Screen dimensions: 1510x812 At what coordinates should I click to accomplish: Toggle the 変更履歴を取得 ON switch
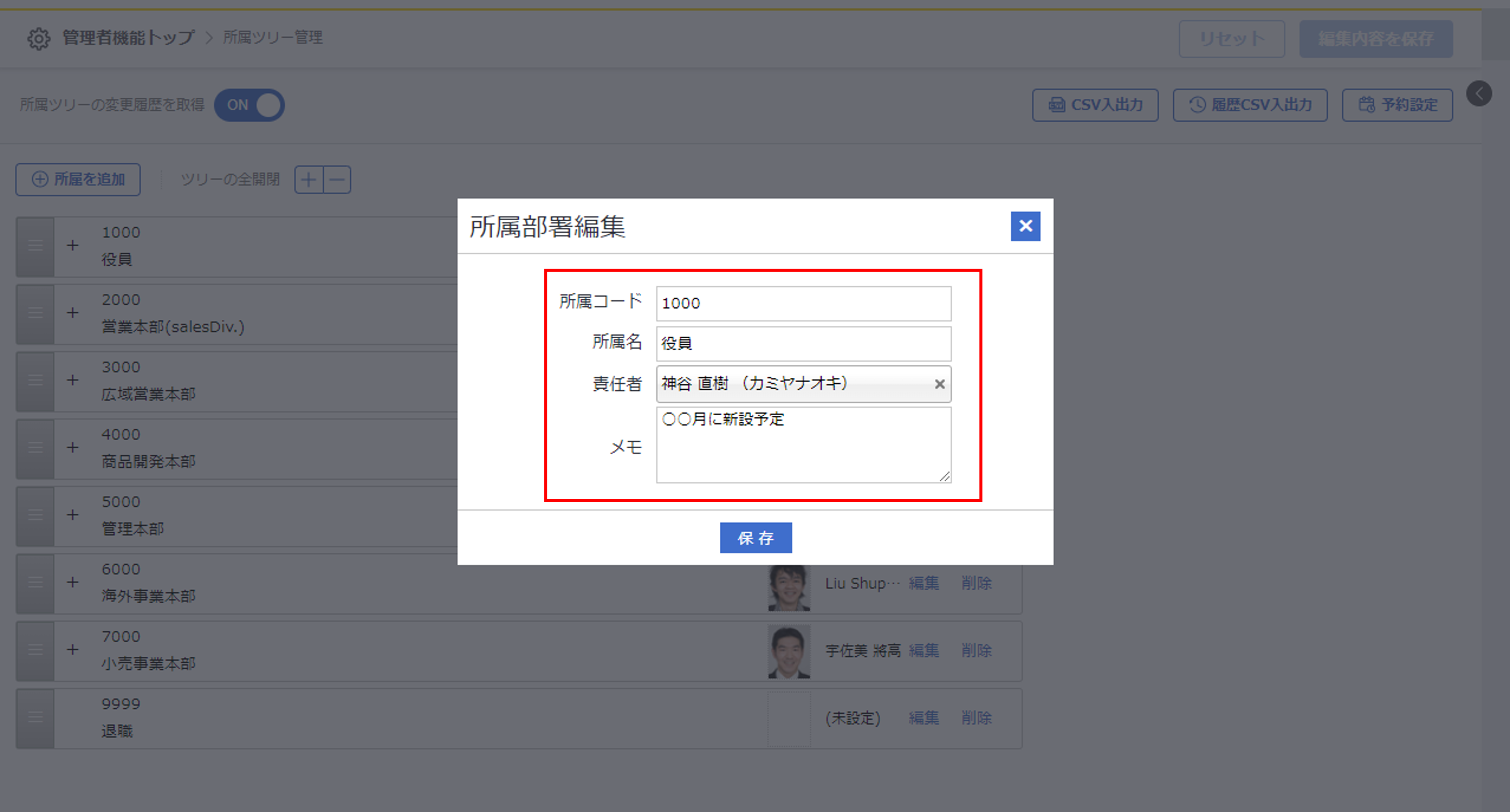click(x=249, y=105)
